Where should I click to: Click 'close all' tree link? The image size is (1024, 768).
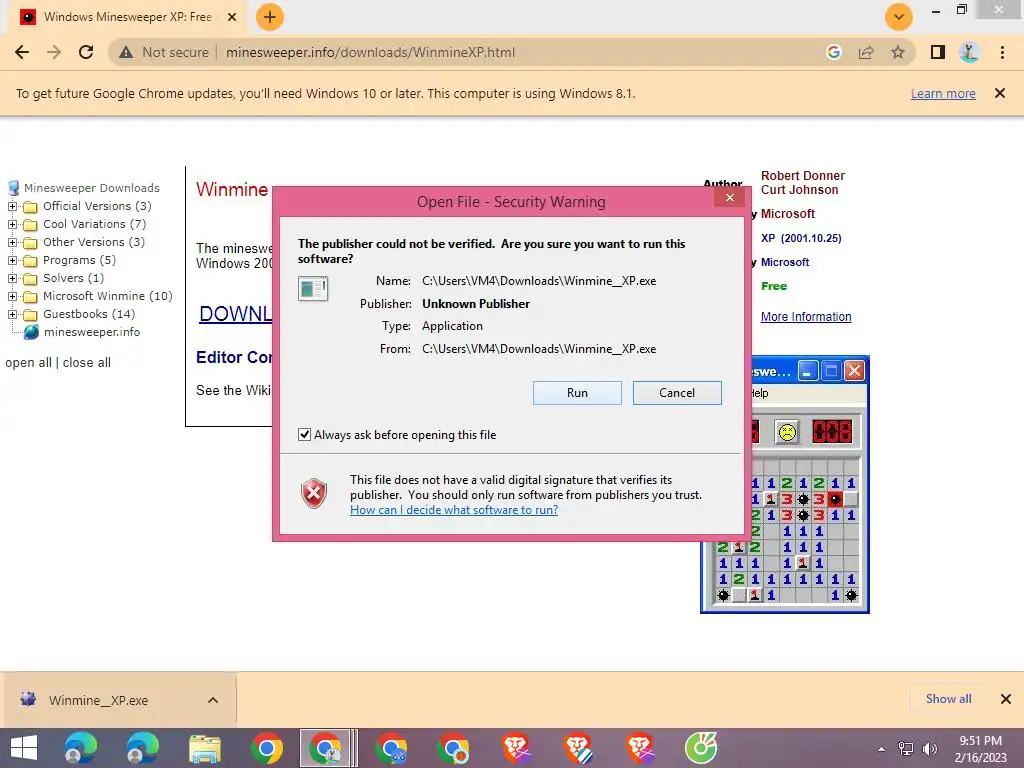click(x=86, y=362)
